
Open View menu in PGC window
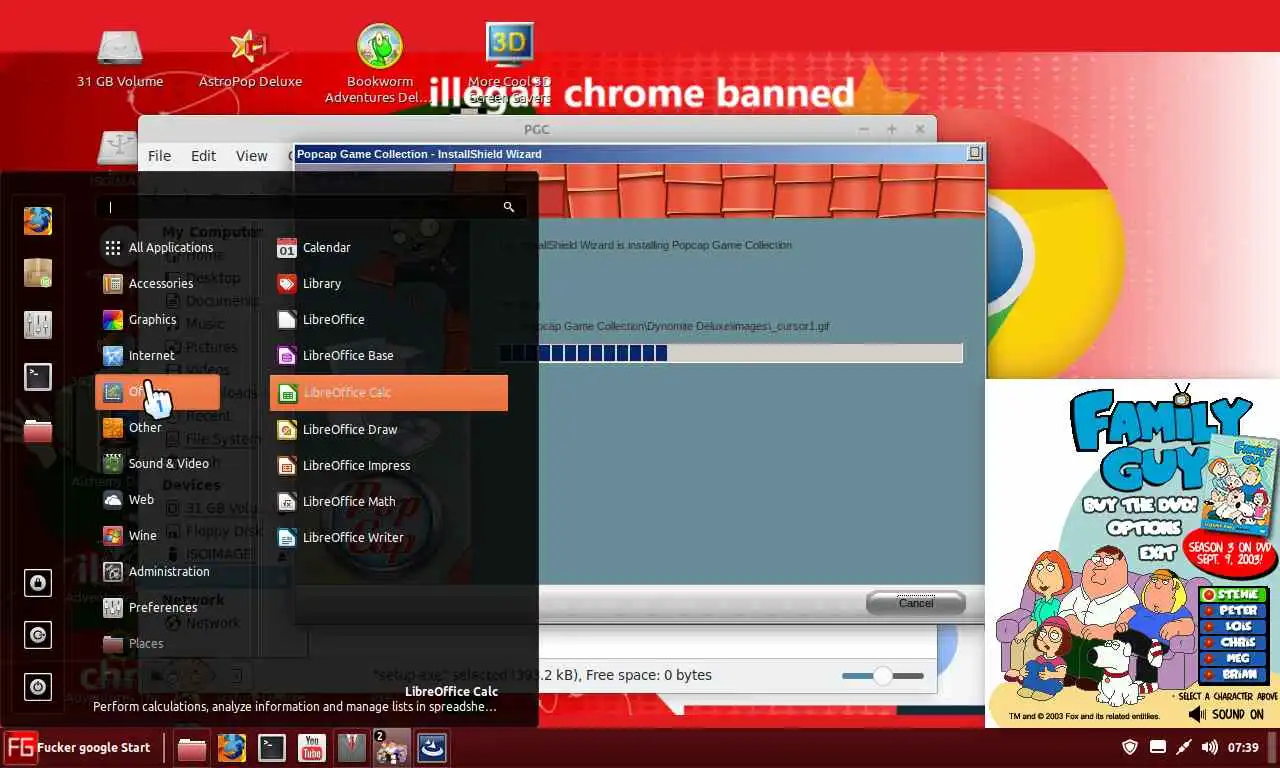pos(251,155)
